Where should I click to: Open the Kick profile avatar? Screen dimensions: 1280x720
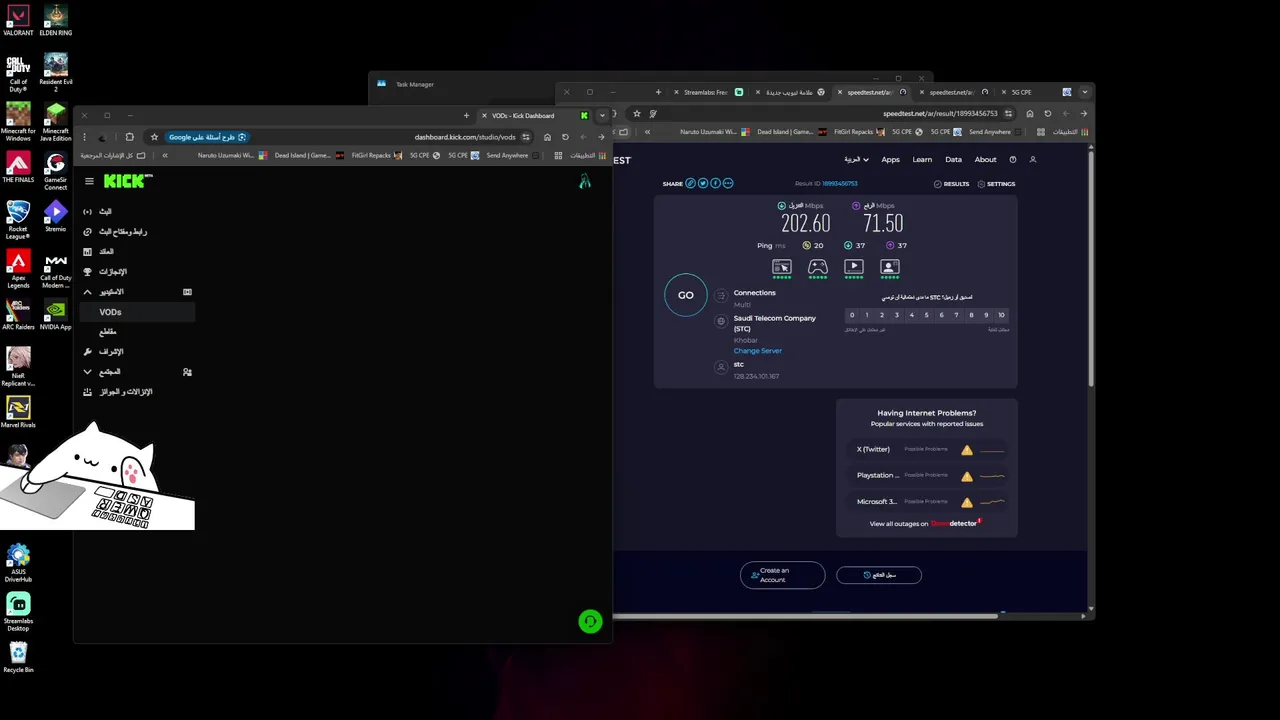tap(585, 181)
